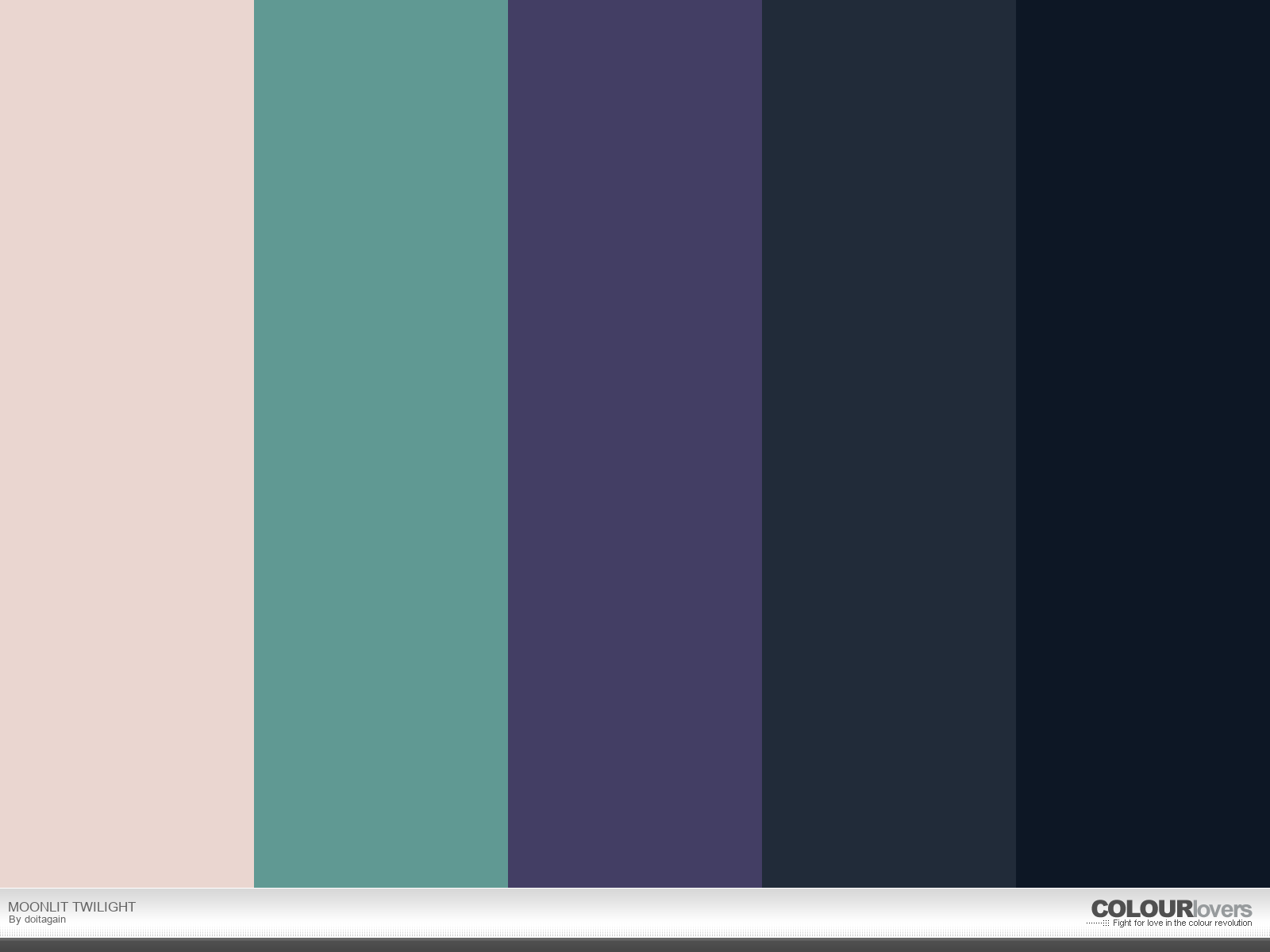Image resolution: width=1270 pixels, height=952 pixels.
Task: Click the author line 'By doitagain'
Action: 37,919
